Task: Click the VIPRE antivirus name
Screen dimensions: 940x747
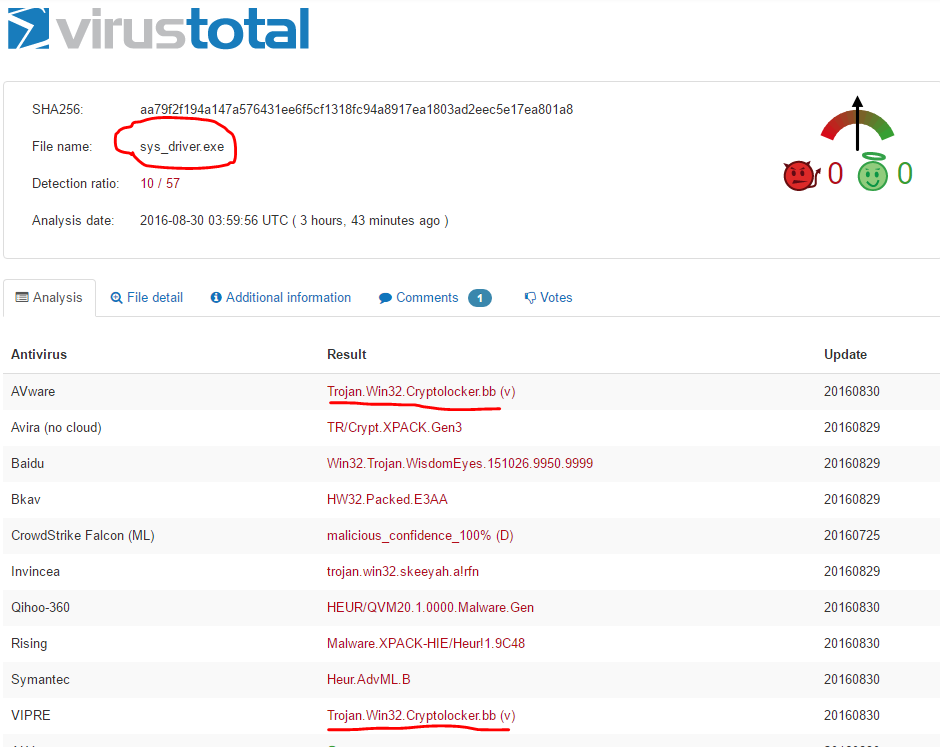Action: pyautogui.click(x=31, y=715)
